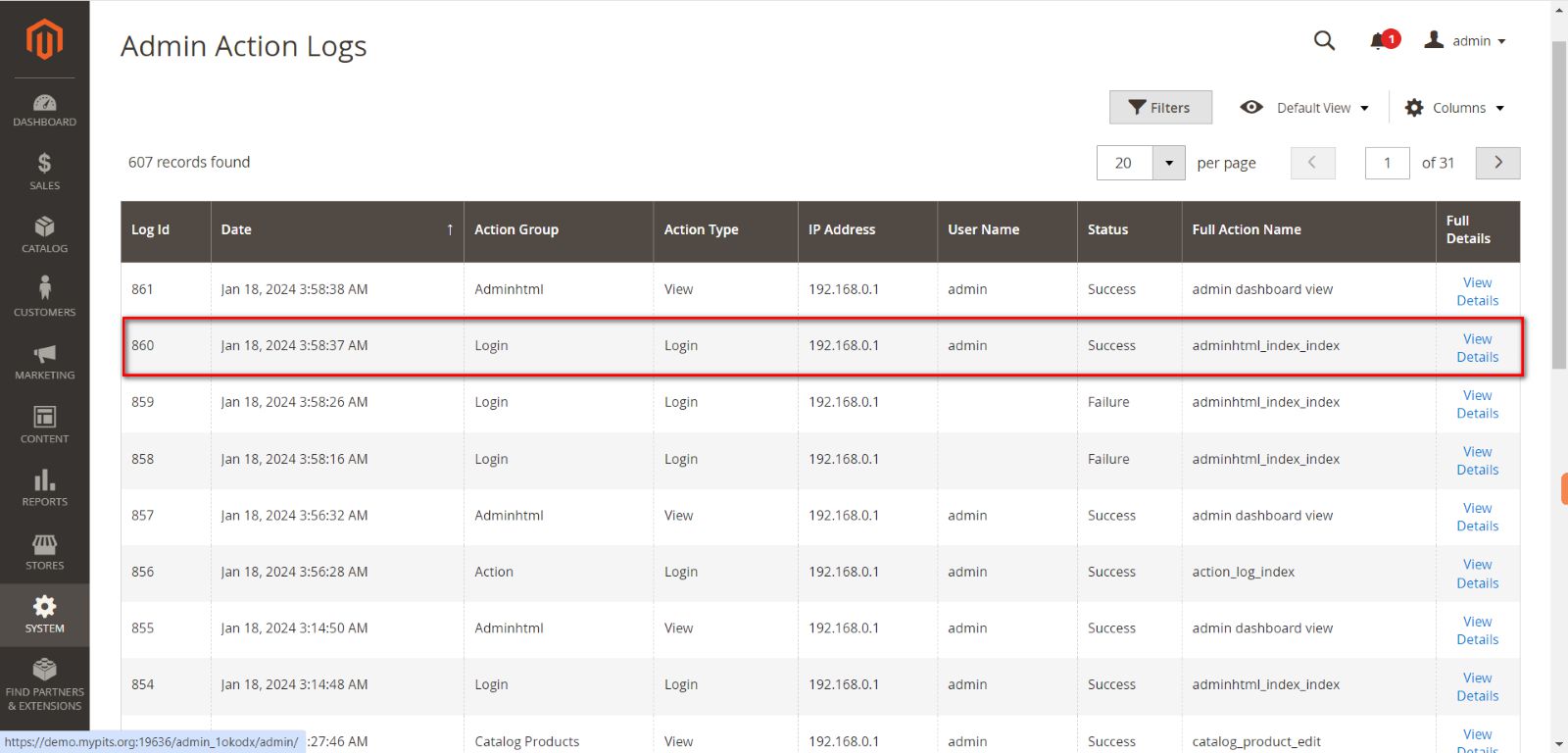
Task: Open View Details for log 860
Action: pos(1477,348)
